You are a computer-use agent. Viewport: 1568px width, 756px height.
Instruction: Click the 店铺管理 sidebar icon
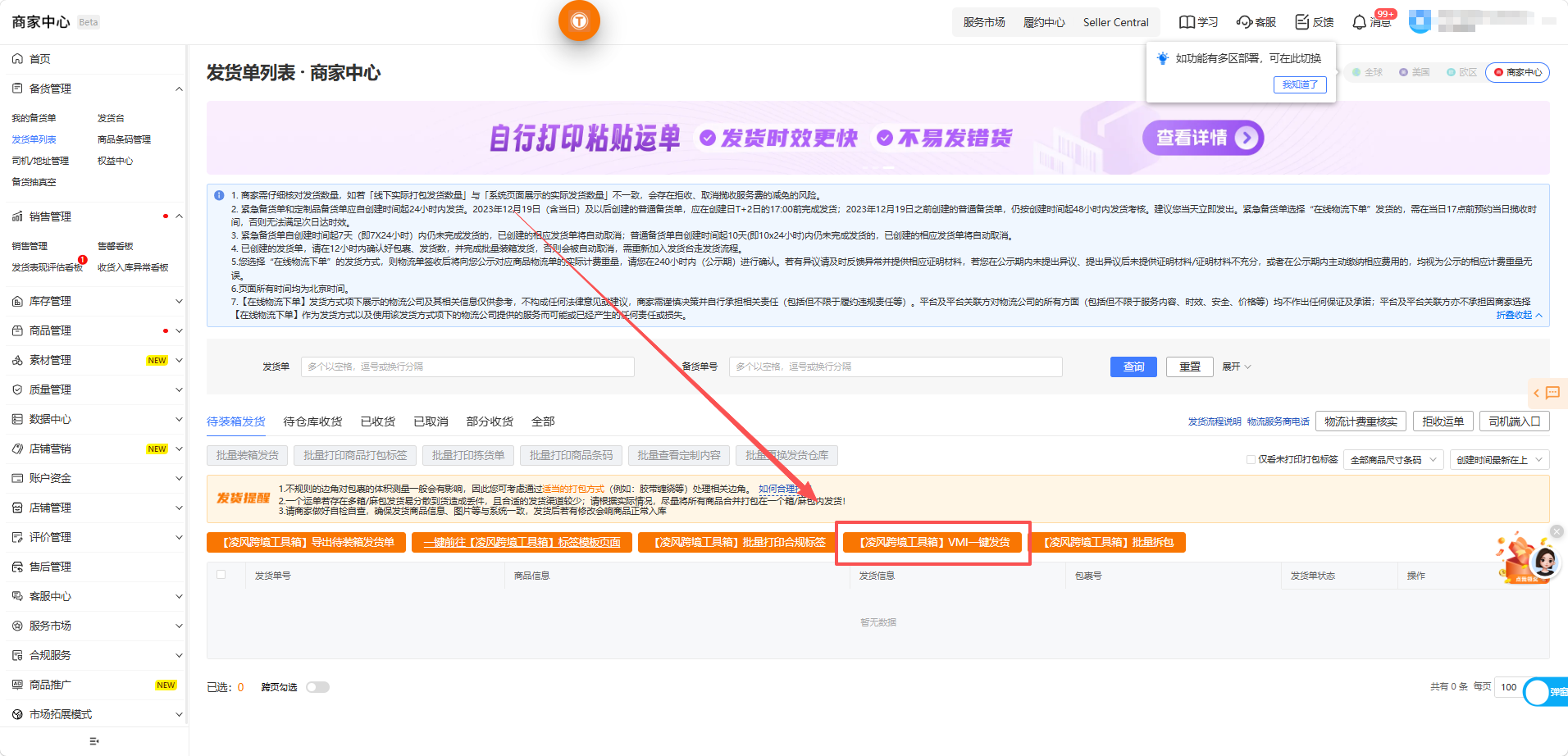[x=17, y=508]
